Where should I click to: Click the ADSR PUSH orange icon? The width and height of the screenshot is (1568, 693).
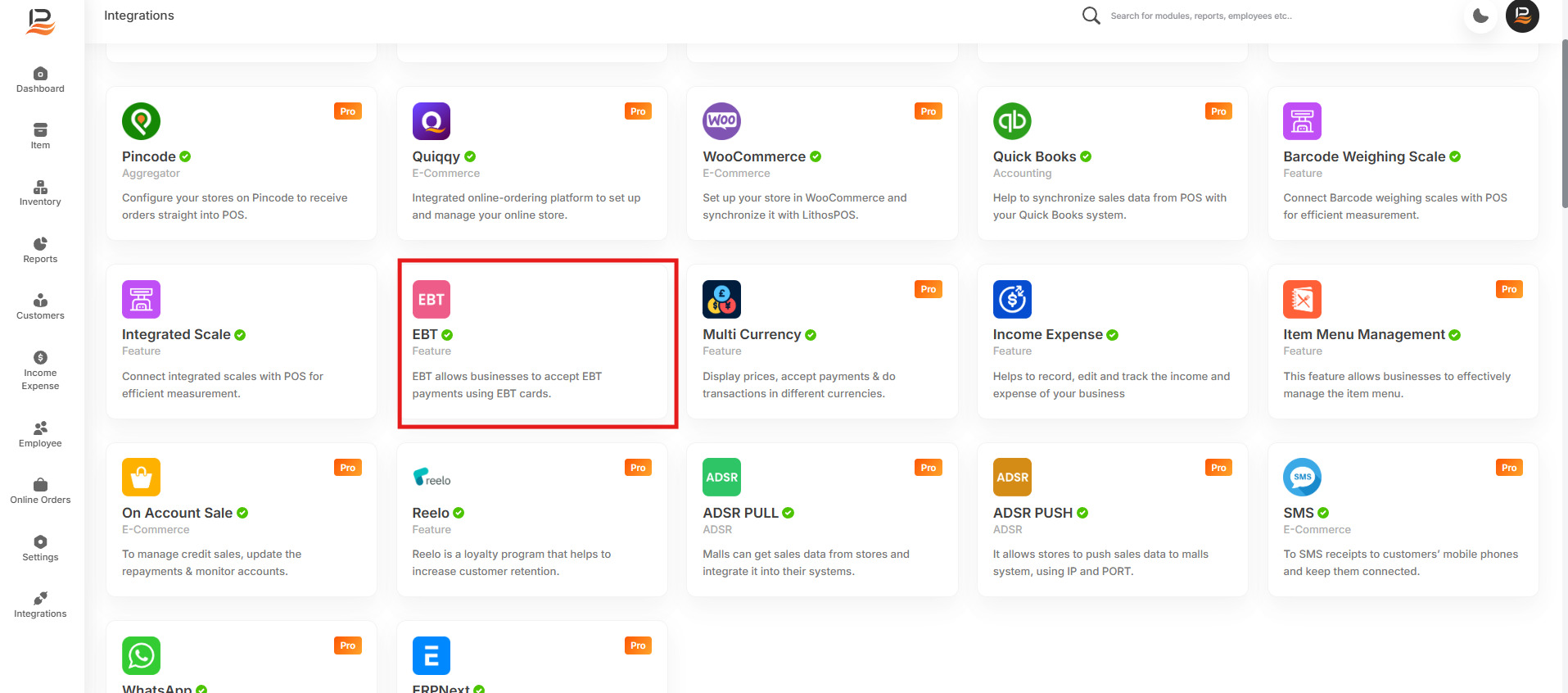pos(1012,477)
